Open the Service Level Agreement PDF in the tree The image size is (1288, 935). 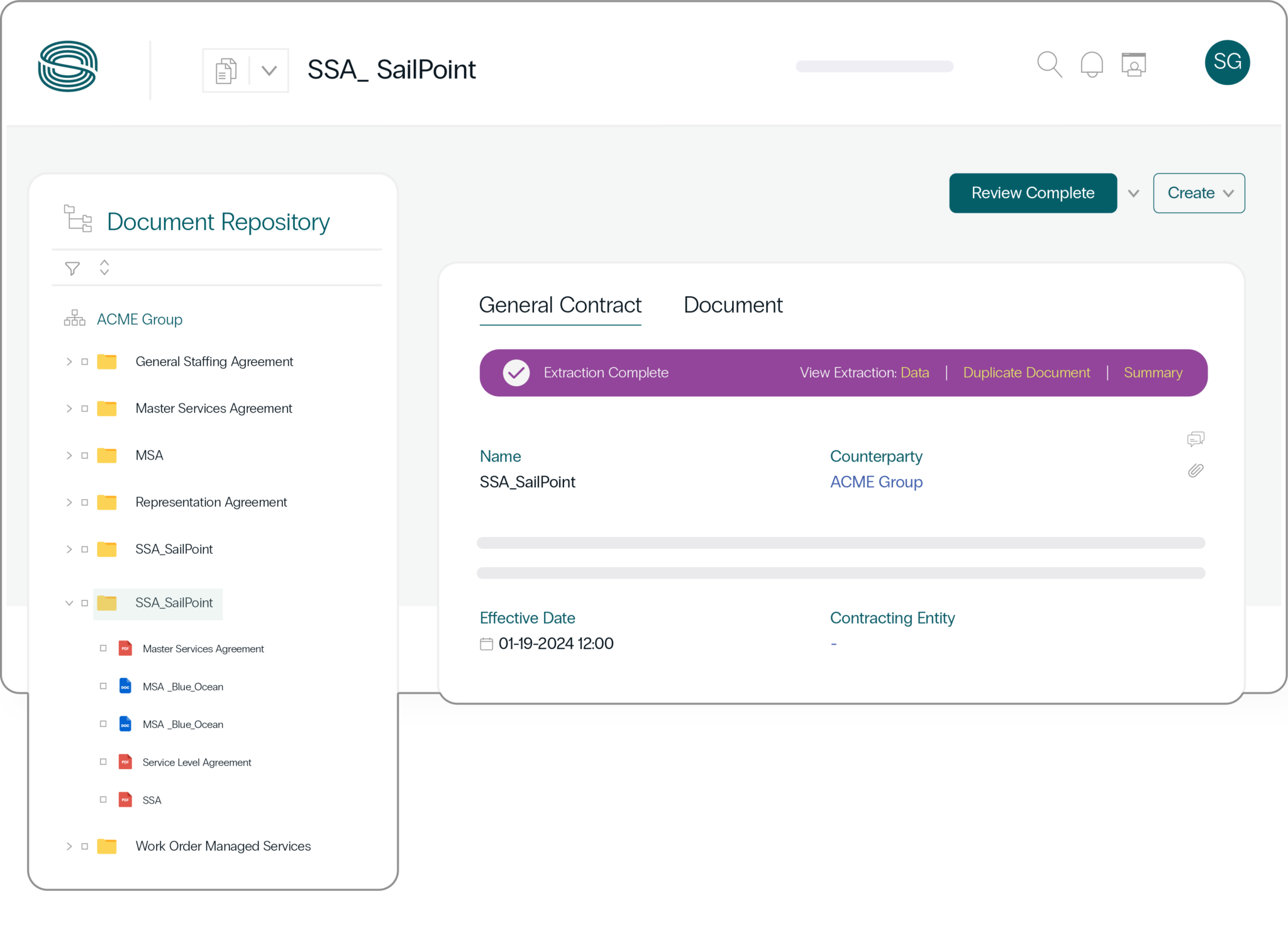click(x=196, y=762)
